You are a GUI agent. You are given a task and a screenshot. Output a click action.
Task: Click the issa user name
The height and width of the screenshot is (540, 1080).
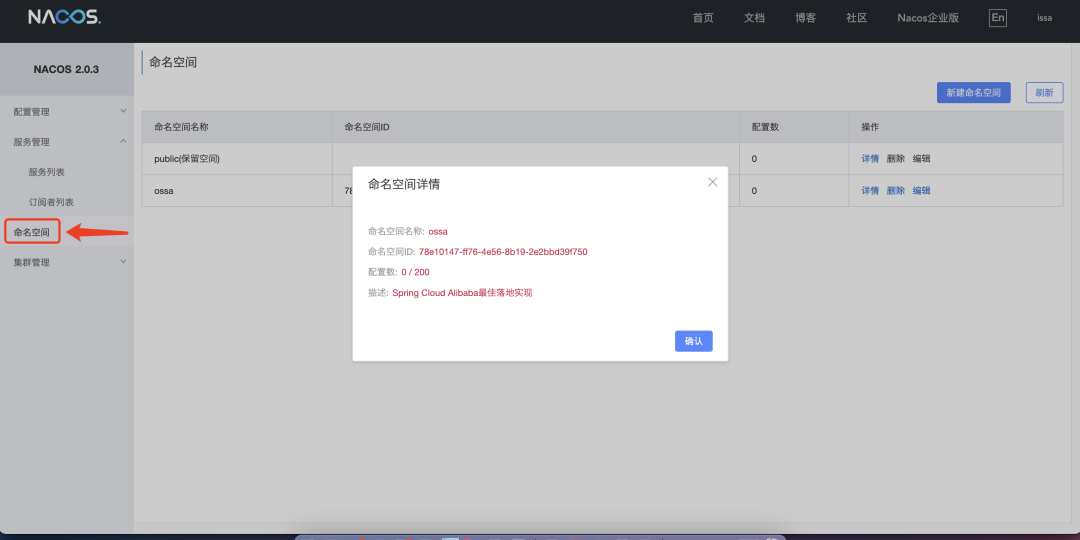click(x=1044, y=18)
